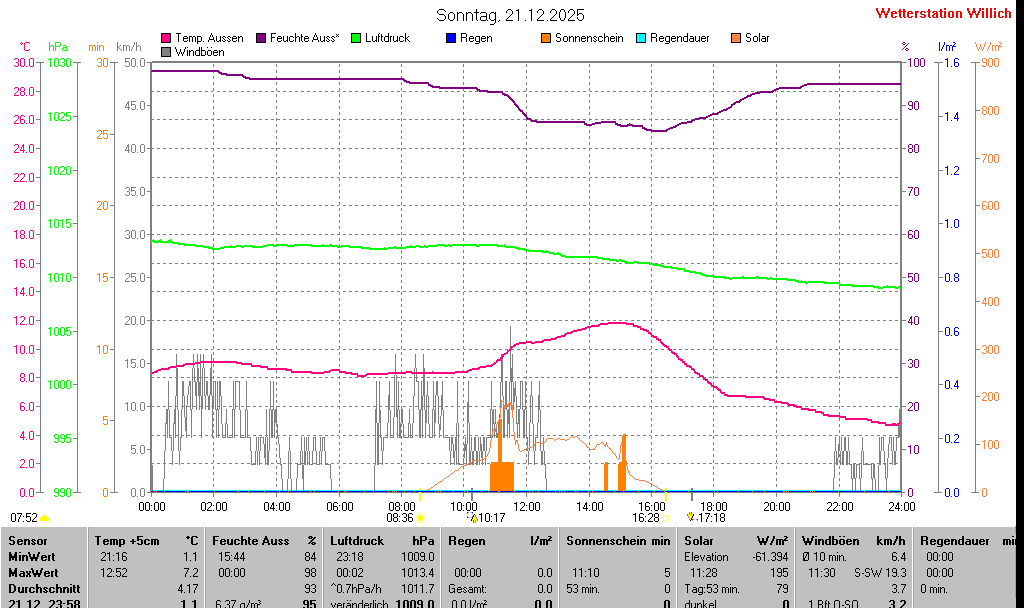Click the sun icon beside 07:52

click(x=45, y=518)
